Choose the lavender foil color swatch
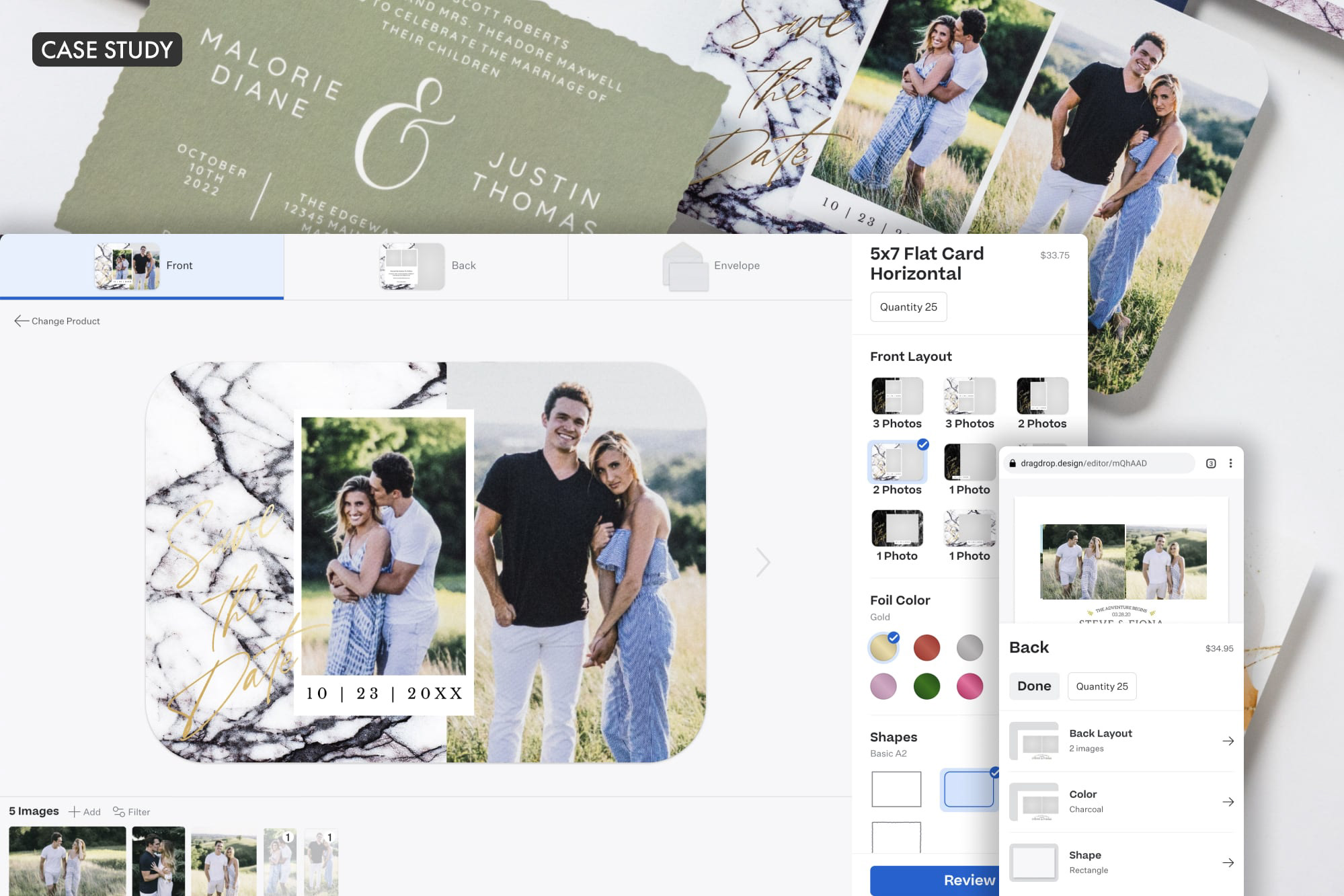The width and height of the screenshot is (1344, 896). (x=883, y=686)
